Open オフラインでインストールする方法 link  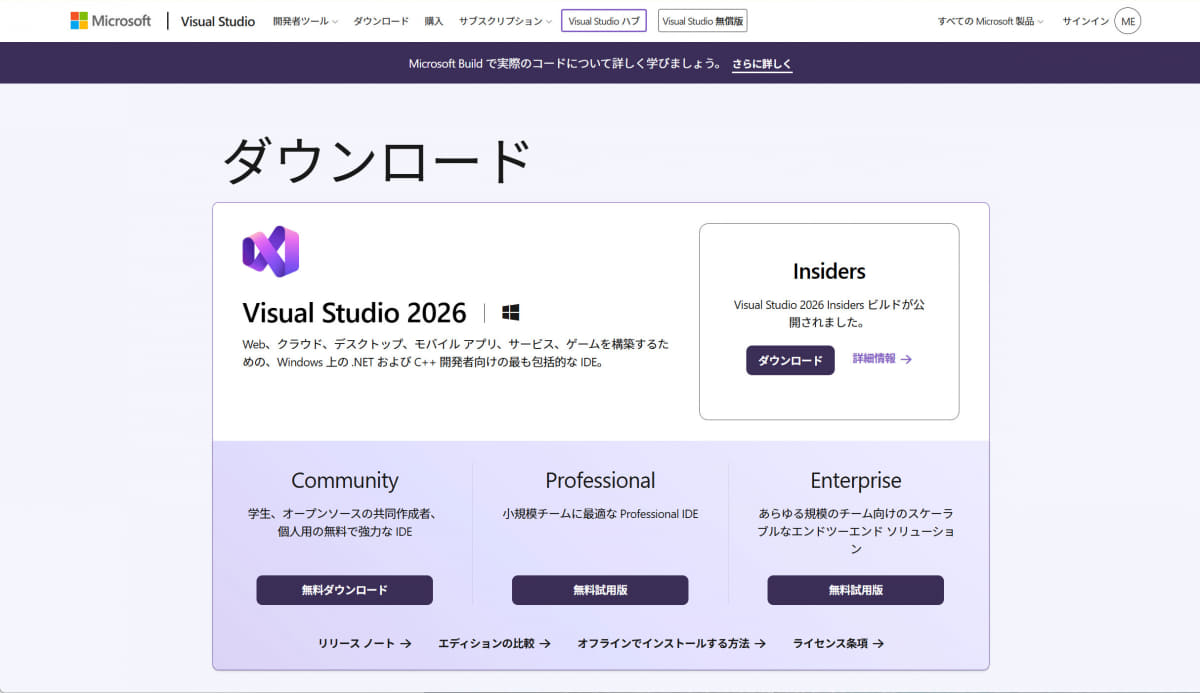point(671,644)
